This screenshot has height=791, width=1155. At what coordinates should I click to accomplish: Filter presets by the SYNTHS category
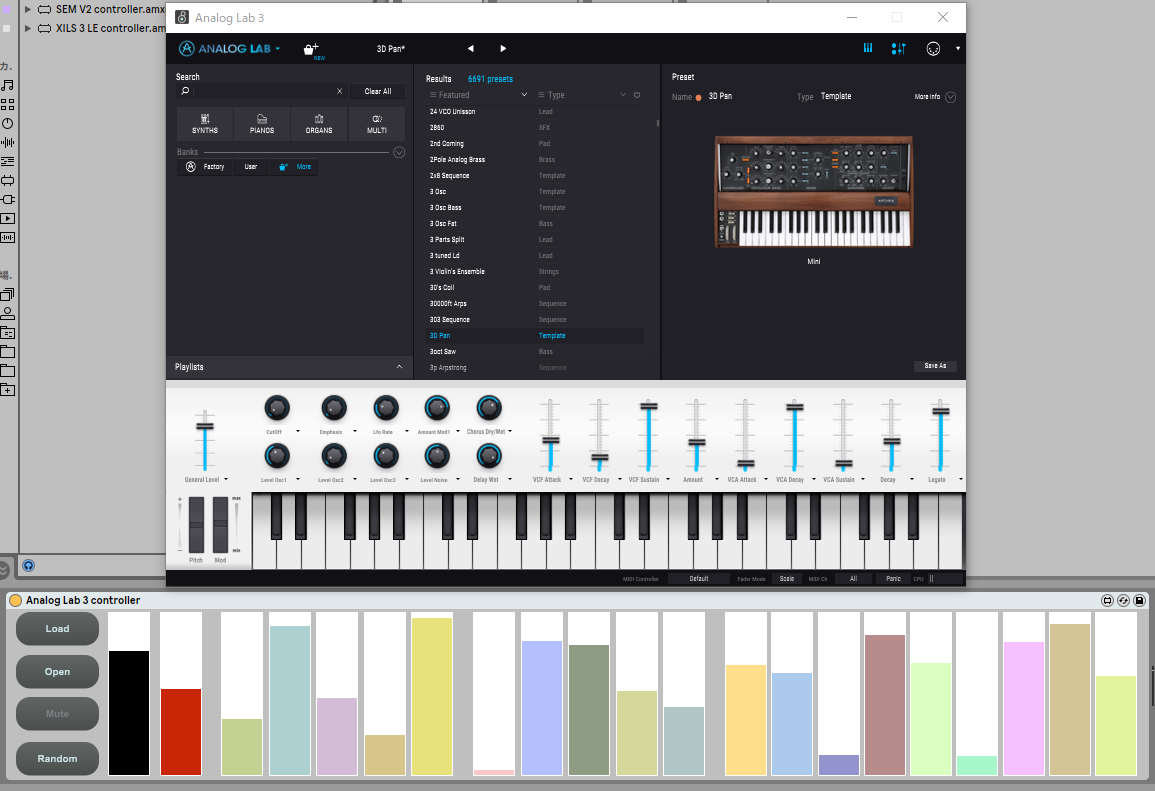pyautogui.click(x=205, y=124)
